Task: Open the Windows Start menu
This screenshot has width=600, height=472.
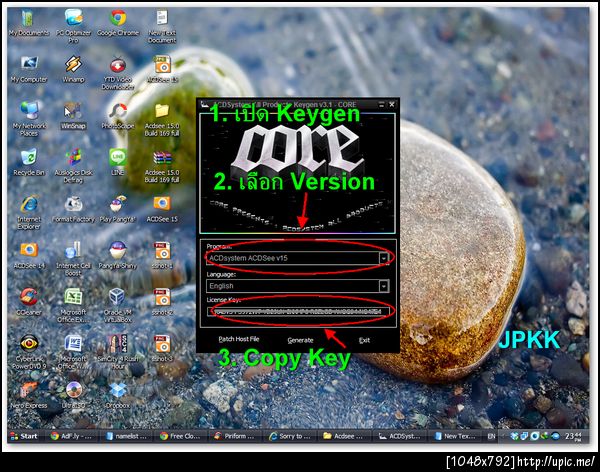Action: point(24,436)
